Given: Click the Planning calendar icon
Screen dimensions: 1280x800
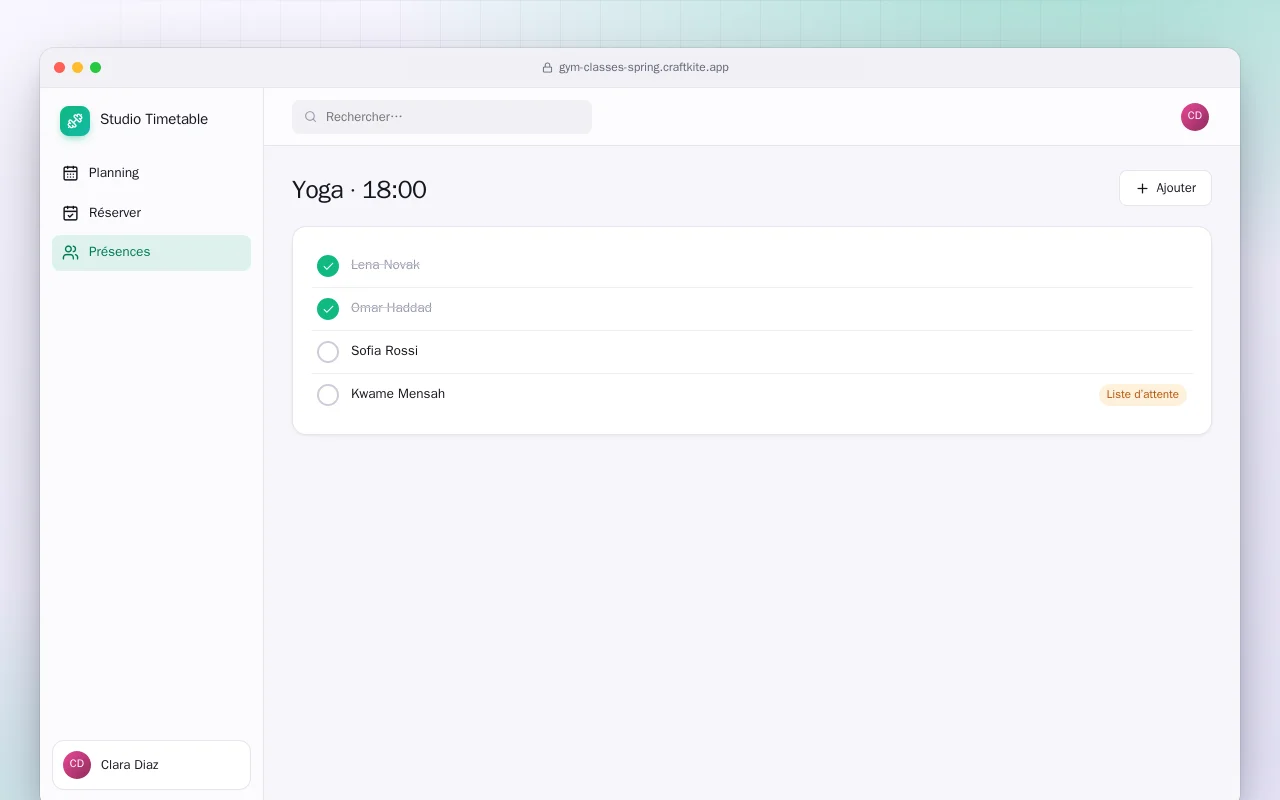Looking at the screenshot, I should (70, 173).
